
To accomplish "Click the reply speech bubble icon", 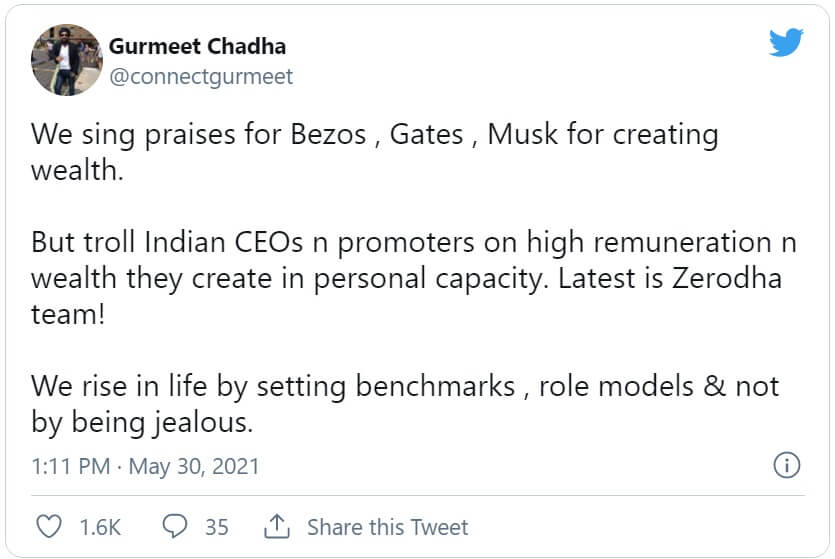I will (175, 526).
